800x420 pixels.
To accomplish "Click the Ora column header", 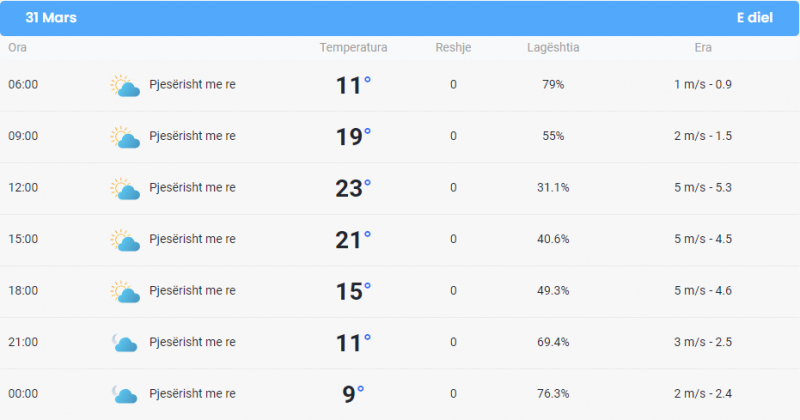I will click(17, 47).
